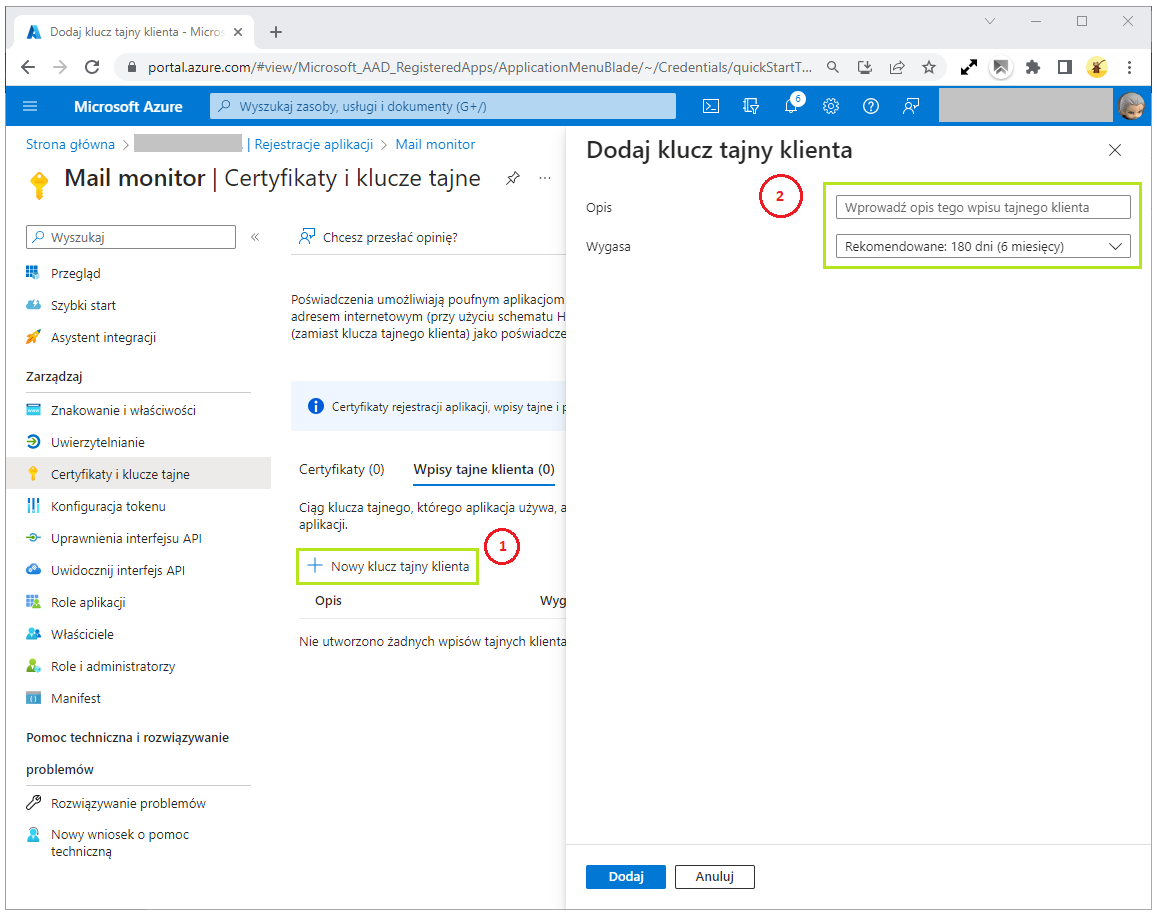Image resolution: width=1157 pixels, height=916 pixels.
Task: Click Nowy klucz tajny klienta
Action: [x=388, y=566]
